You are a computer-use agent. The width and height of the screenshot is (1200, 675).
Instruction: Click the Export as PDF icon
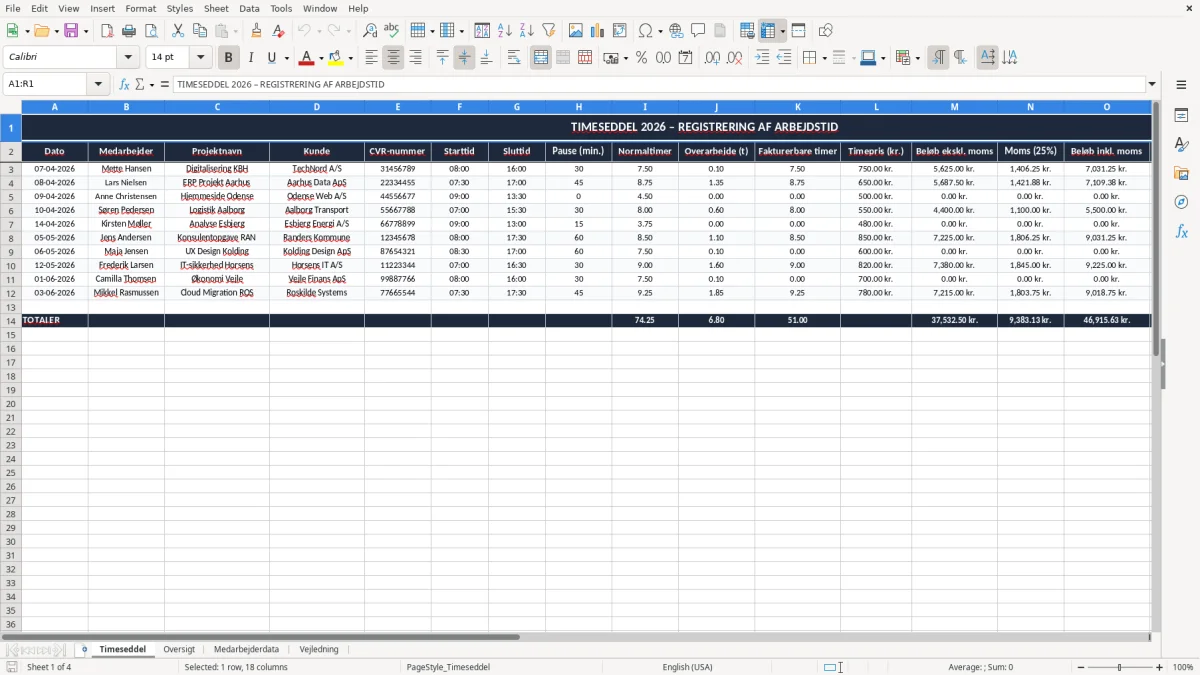(107, 31)
